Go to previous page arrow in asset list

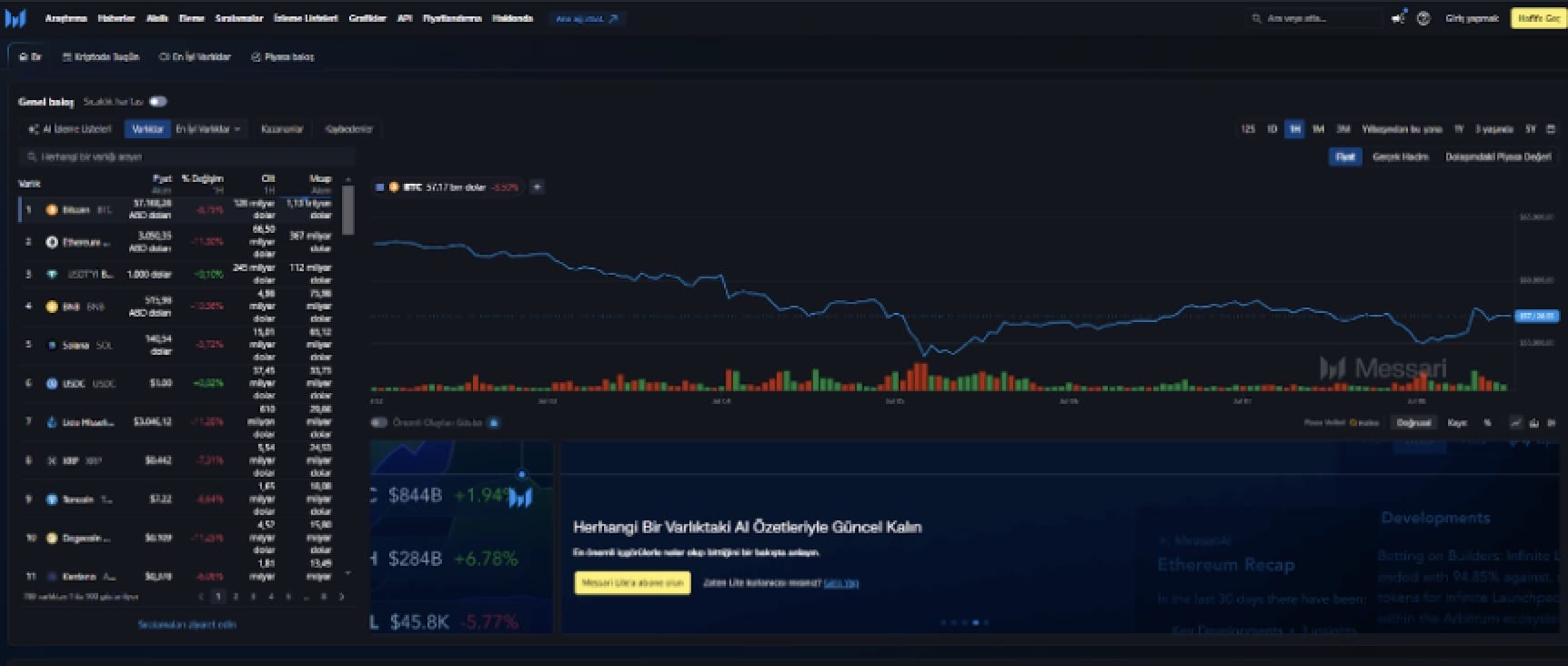[x=201, y=597]
